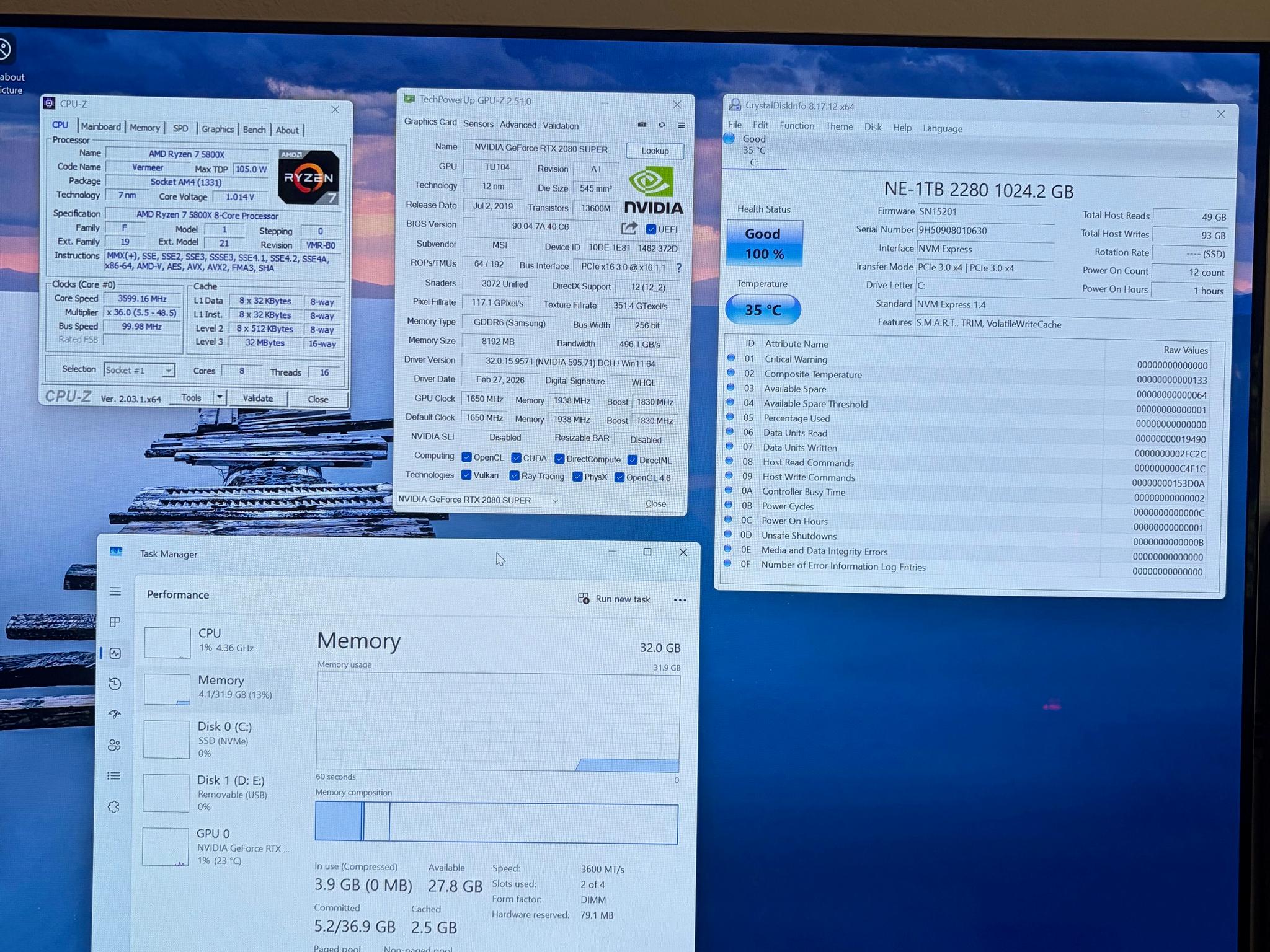This screenshot has height=952, width=1270.
Task: Open the Socket #1 selection dropdown in CPU-Z
Action: (x=140, y=370)
